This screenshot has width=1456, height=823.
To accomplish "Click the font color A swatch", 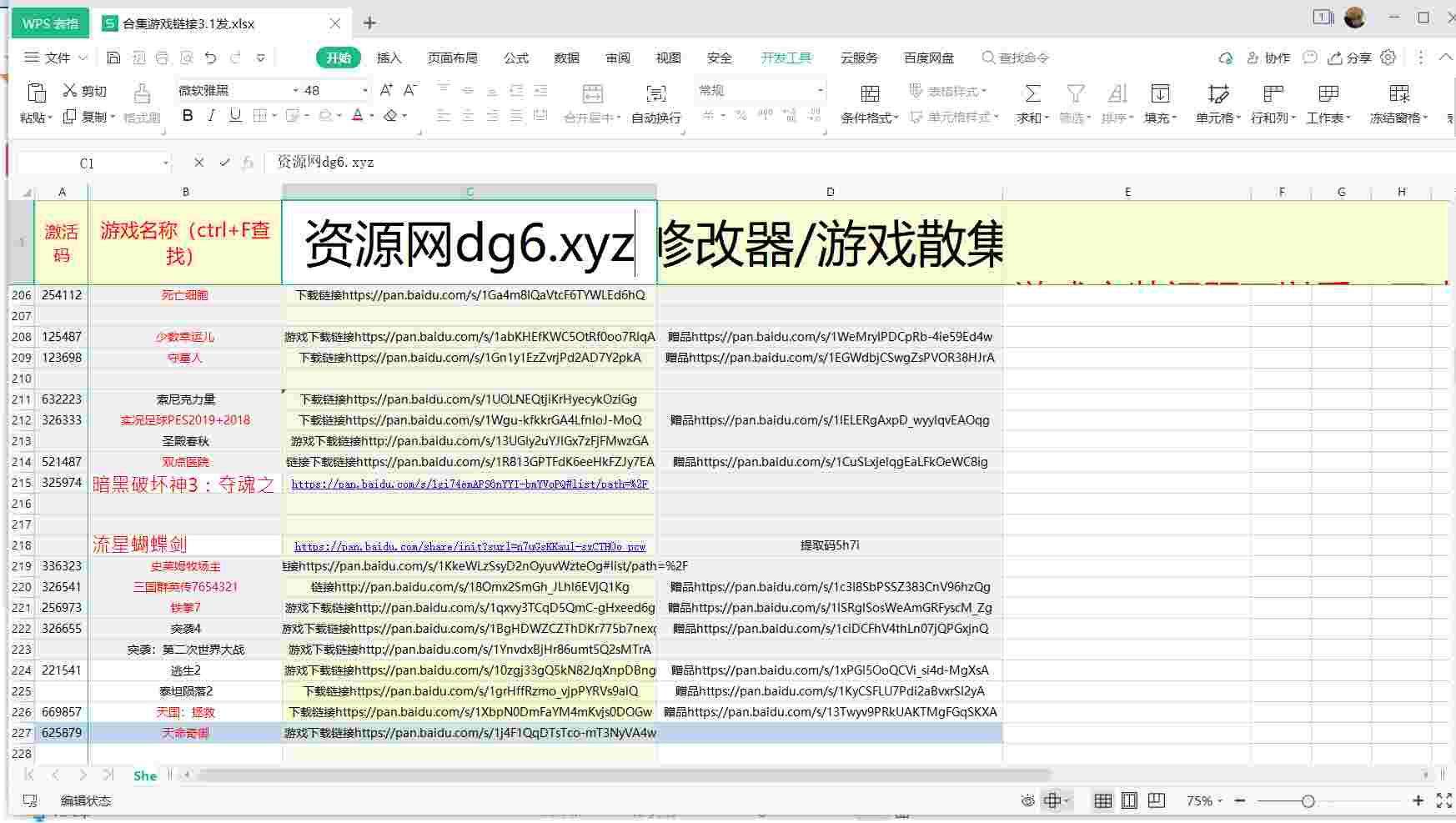I will [358, 116].
